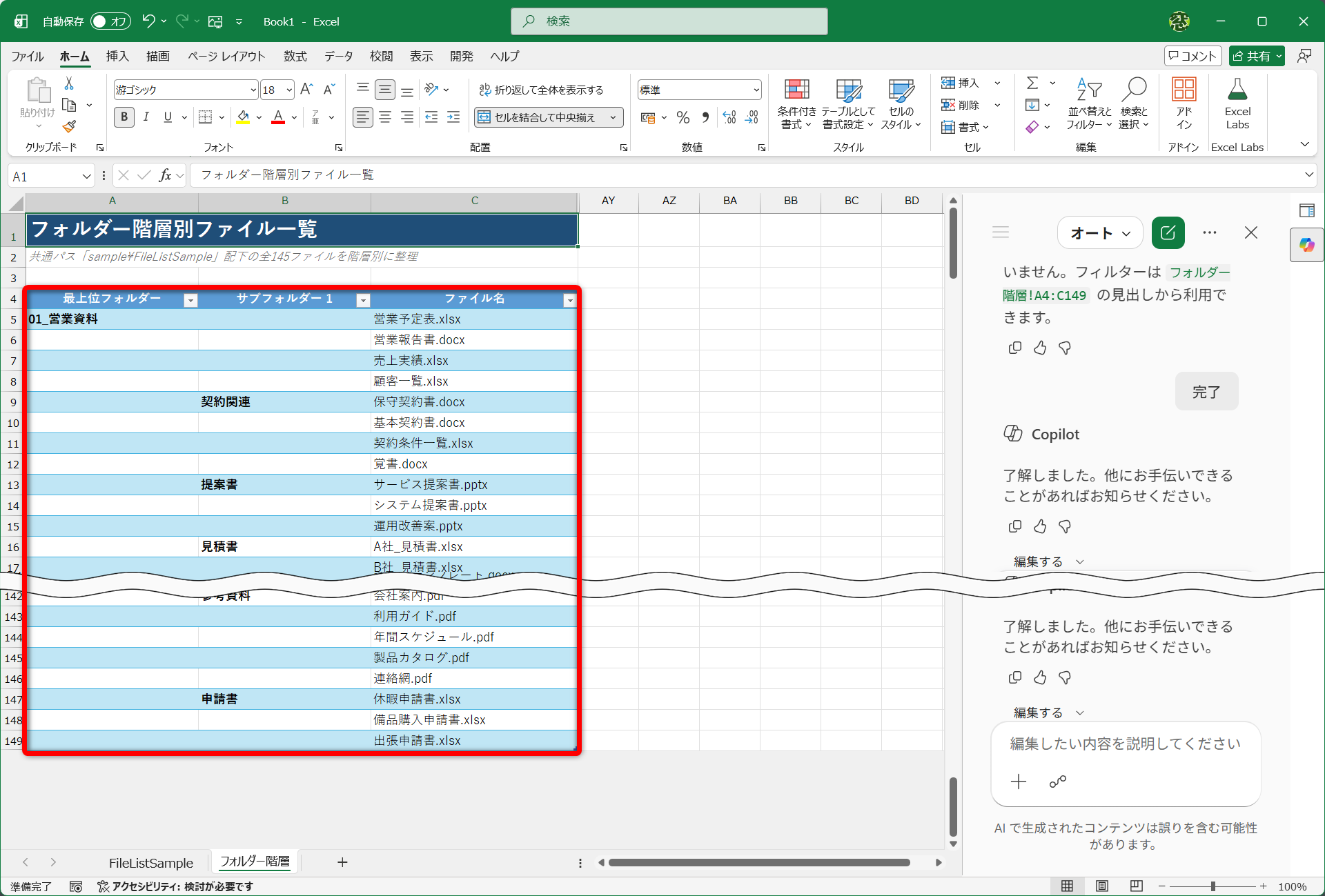Open Excel Labs flask icon
The width and height of the screenshot is (1325, 896).
tap(1237, 103)
